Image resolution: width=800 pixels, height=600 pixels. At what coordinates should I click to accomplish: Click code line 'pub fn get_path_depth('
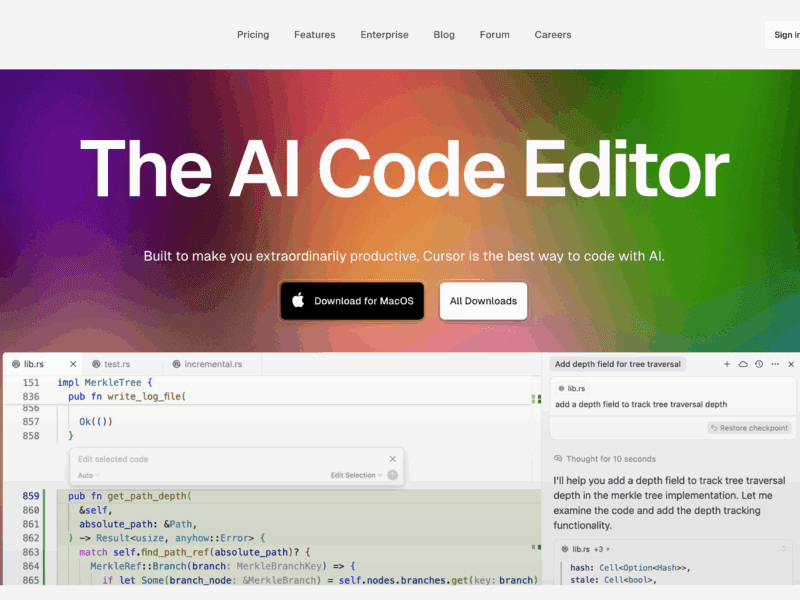coord(130,496)
